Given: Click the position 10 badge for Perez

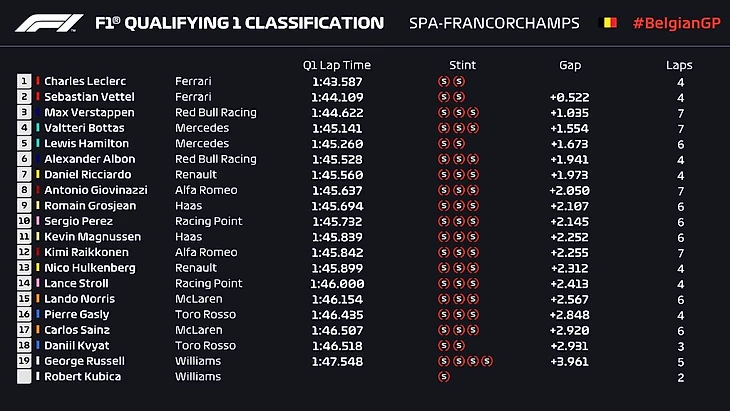Looking at the screenshot, I should coord(24,221).
